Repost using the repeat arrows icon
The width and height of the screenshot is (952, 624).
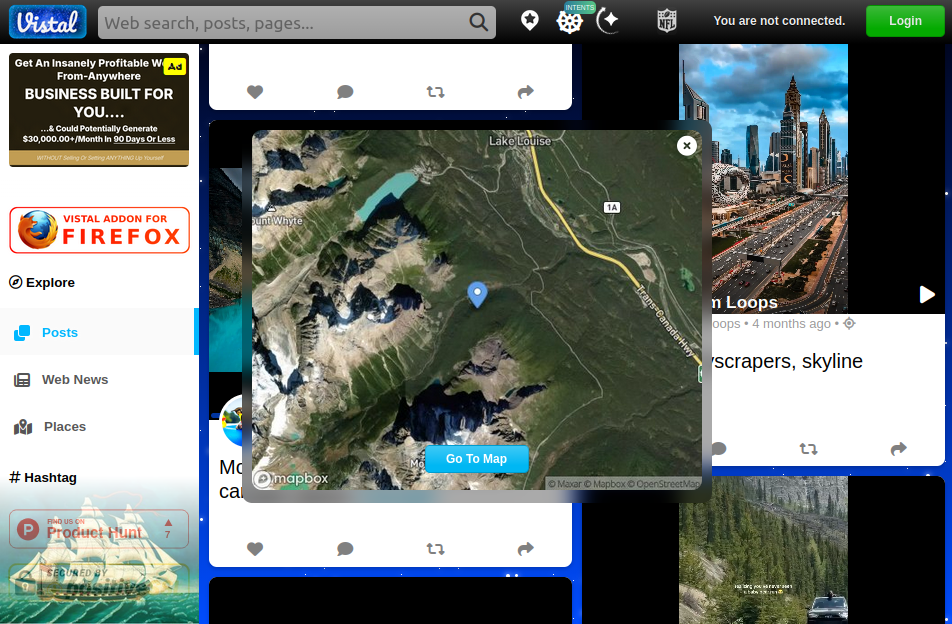(435, 548)
